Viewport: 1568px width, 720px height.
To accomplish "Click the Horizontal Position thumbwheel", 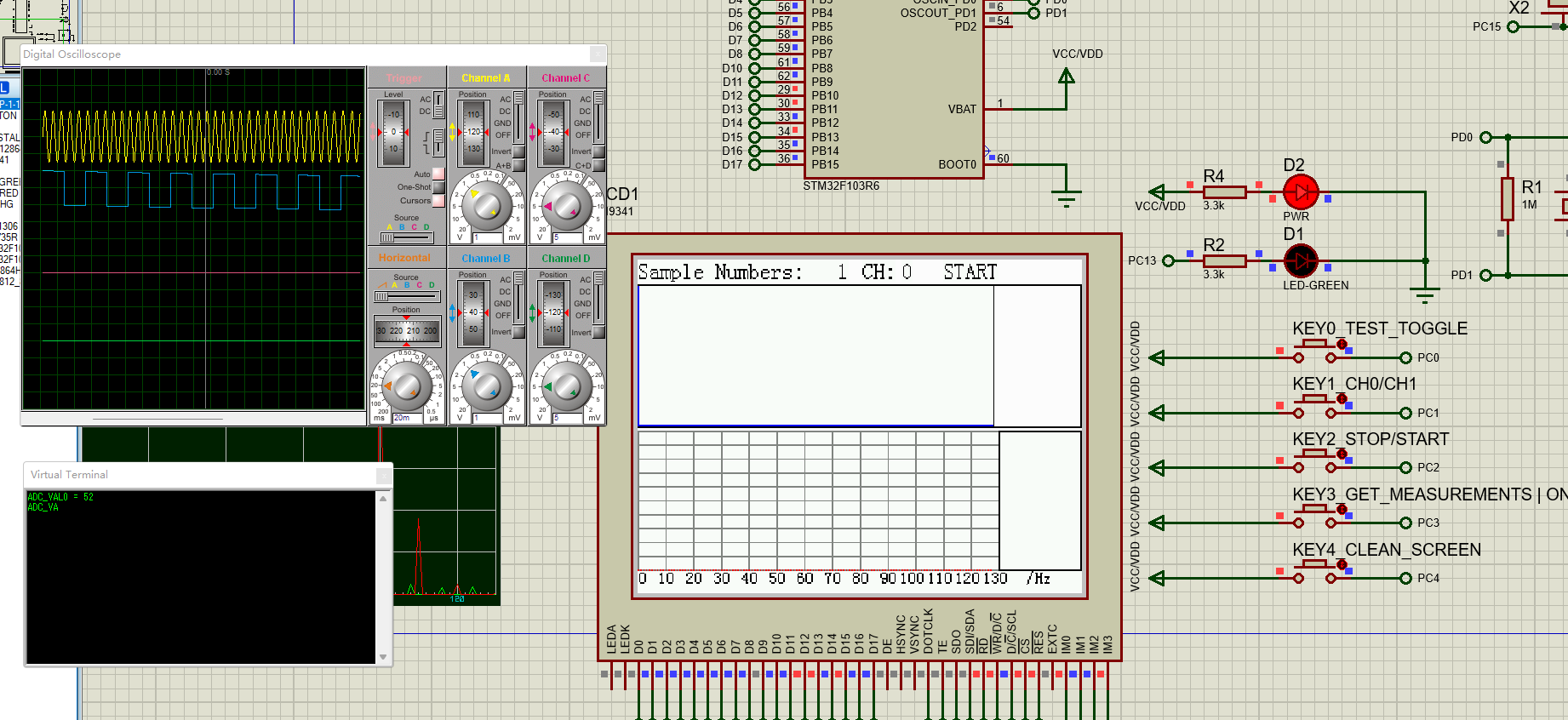I will [x=407, y=330].
